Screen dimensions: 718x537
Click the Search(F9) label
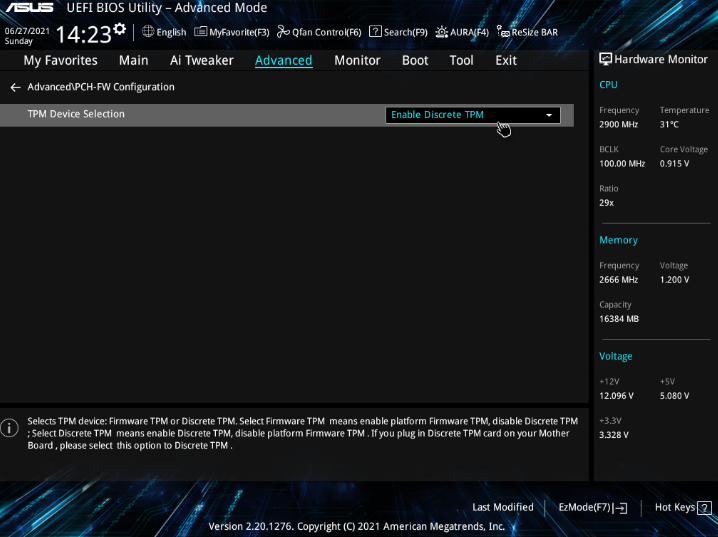coord(405,33)
